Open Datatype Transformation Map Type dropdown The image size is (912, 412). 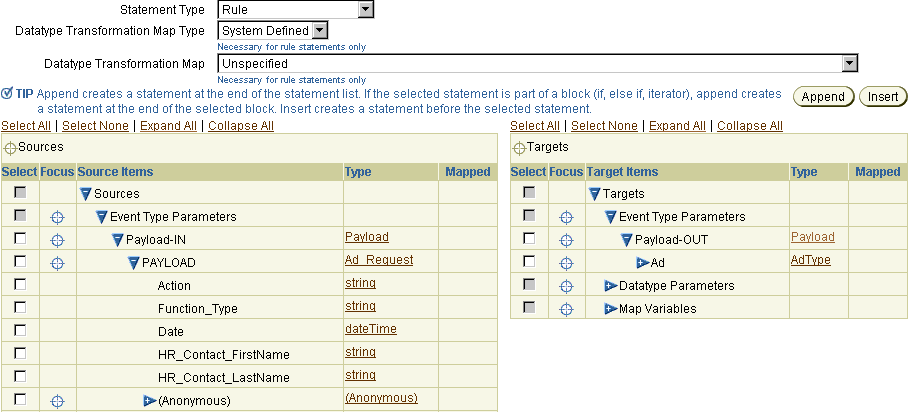319,30
